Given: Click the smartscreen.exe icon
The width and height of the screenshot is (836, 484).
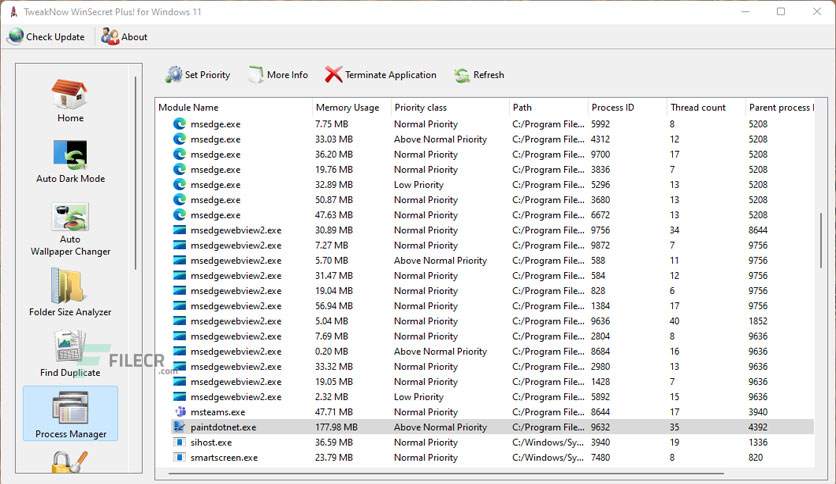Looking at the screenshot, I should click(x=180, y=457).
